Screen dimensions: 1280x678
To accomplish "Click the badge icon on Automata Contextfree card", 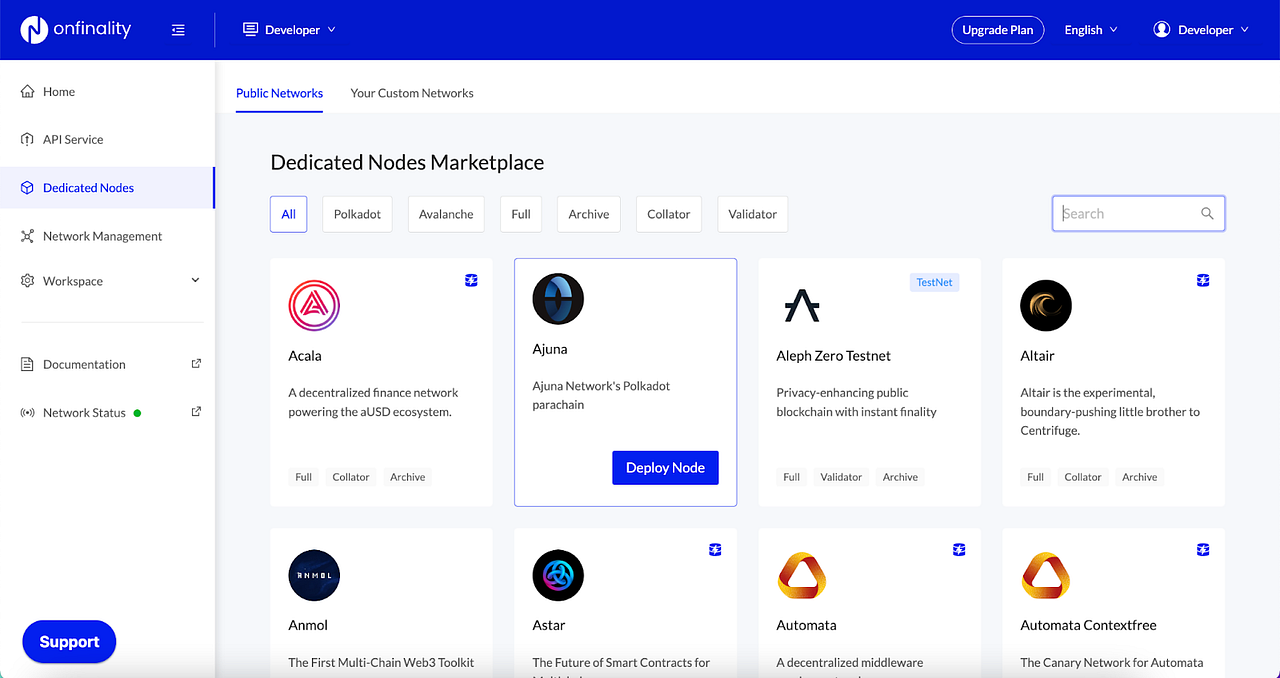I will [x=1203, y=549].
